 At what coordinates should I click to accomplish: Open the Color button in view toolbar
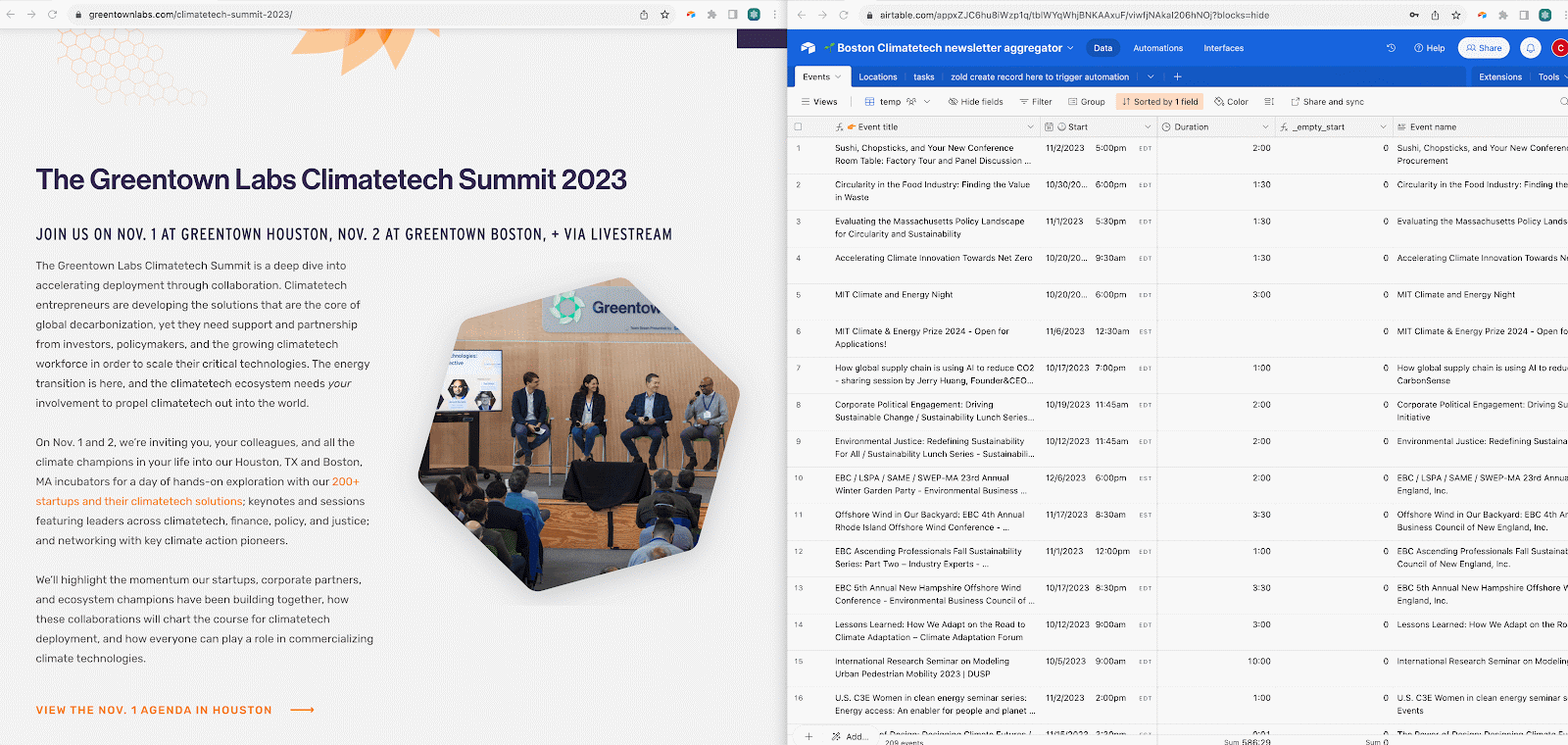[x=1231, y=102]
